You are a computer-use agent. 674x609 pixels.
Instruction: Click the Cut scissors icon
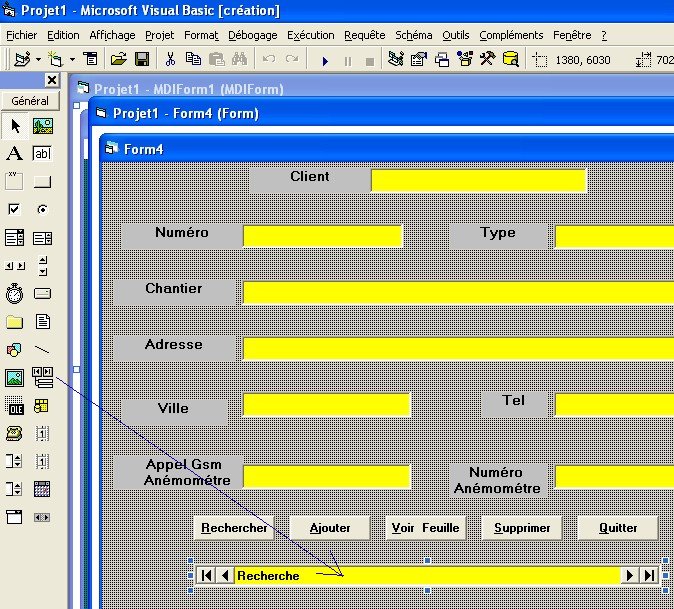pos(170,59)
